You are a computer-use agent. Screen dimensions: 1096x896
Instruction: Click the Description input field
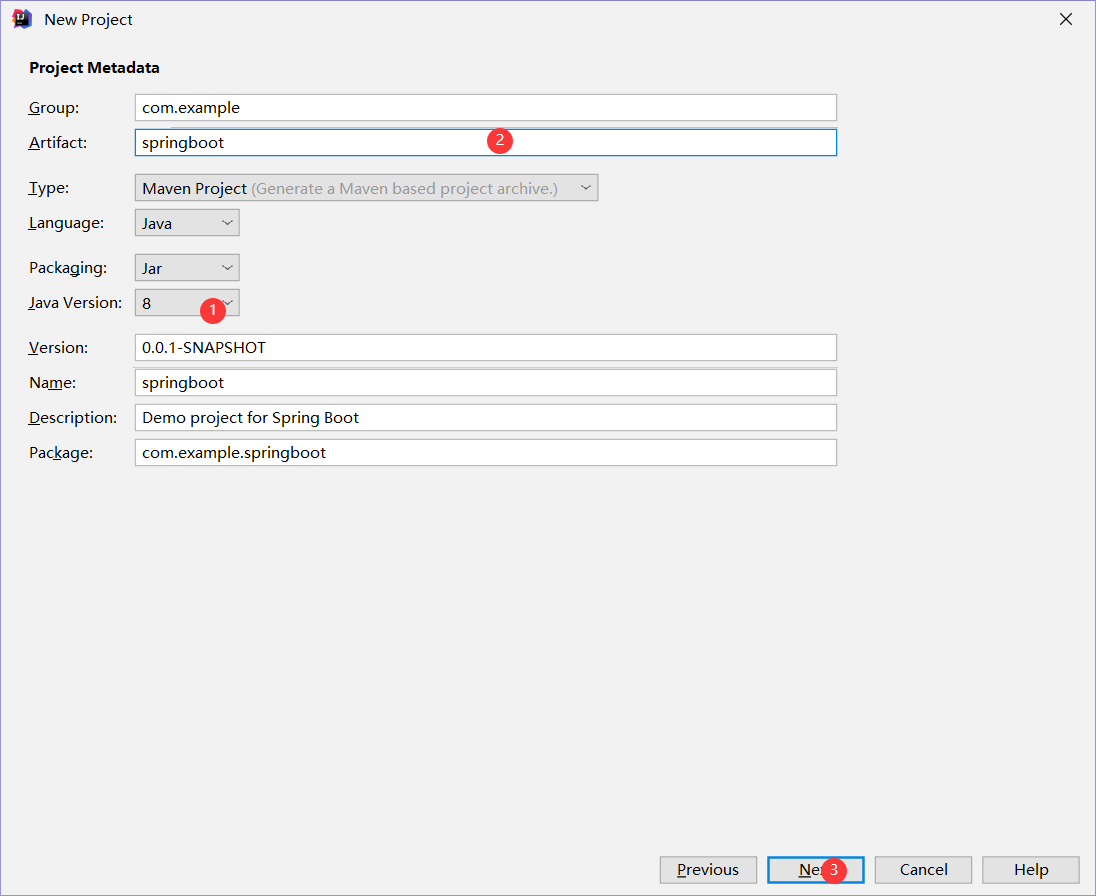point(486,417)
